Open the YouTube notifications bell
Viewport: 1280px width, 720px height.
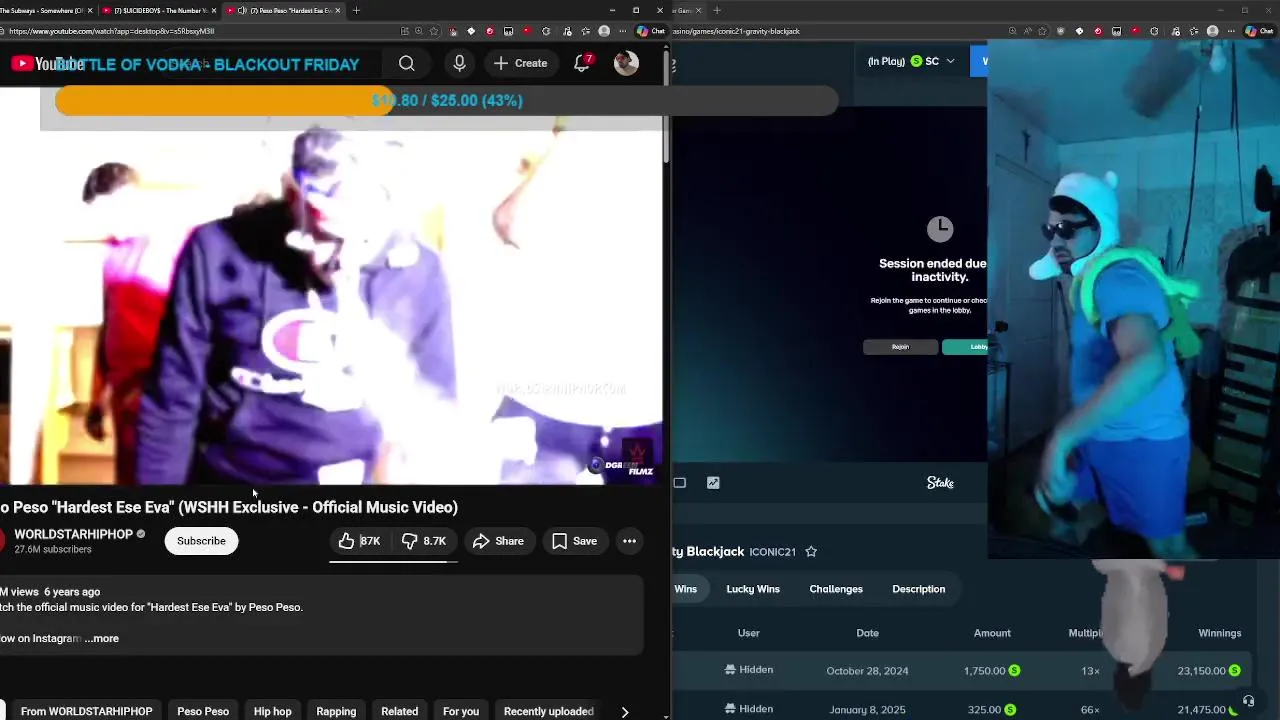[x=583, y=63]
